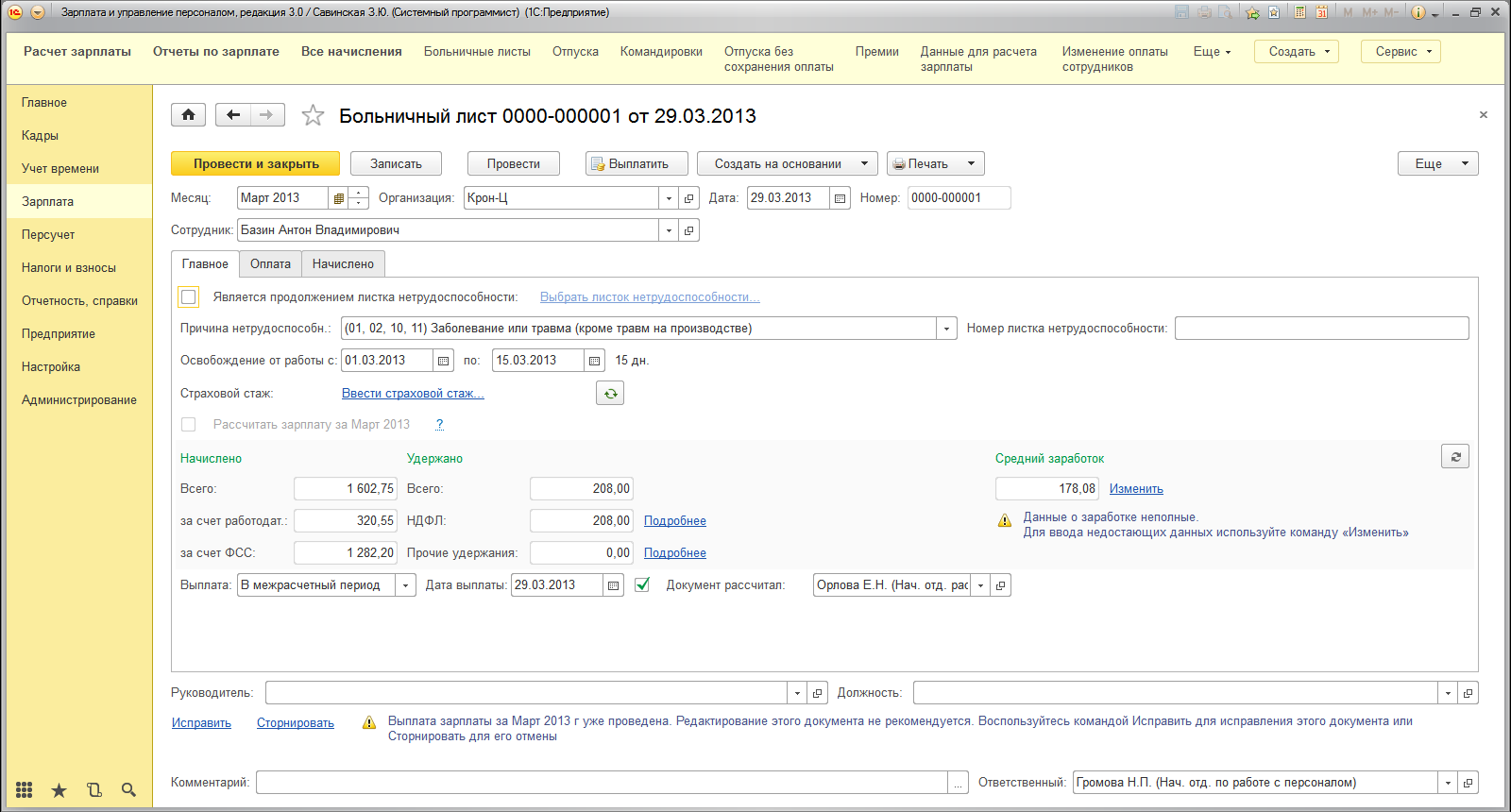Open the Выплата dropdown list
The height and width of the screenshot is (812, 1511).
[405, 585]
